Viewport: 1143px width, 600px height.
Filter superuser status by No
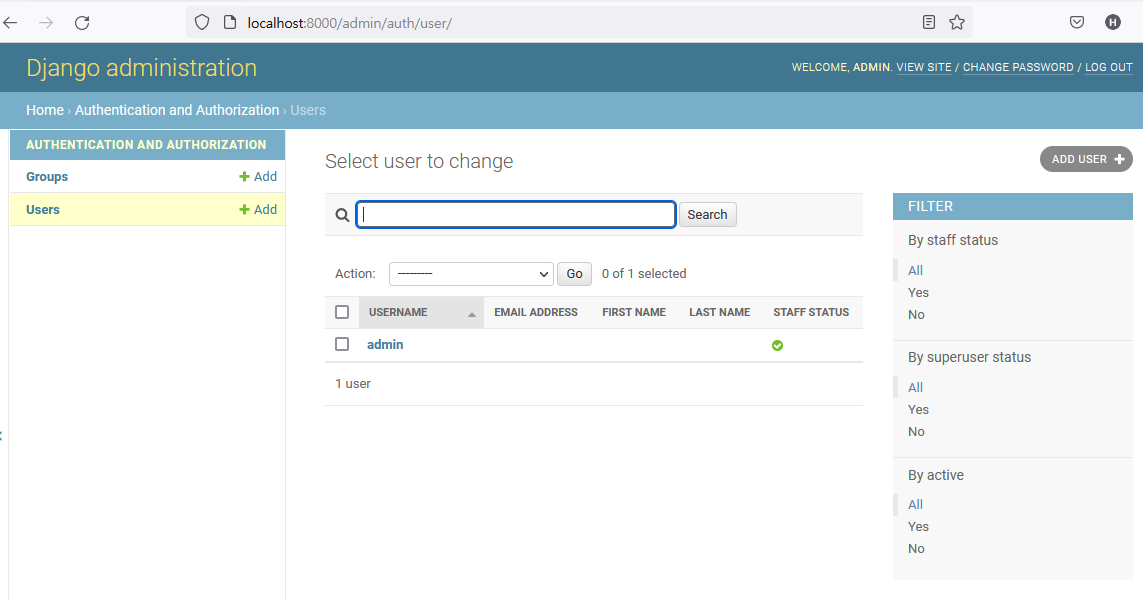pyautogui.click(x=916, y=432)
